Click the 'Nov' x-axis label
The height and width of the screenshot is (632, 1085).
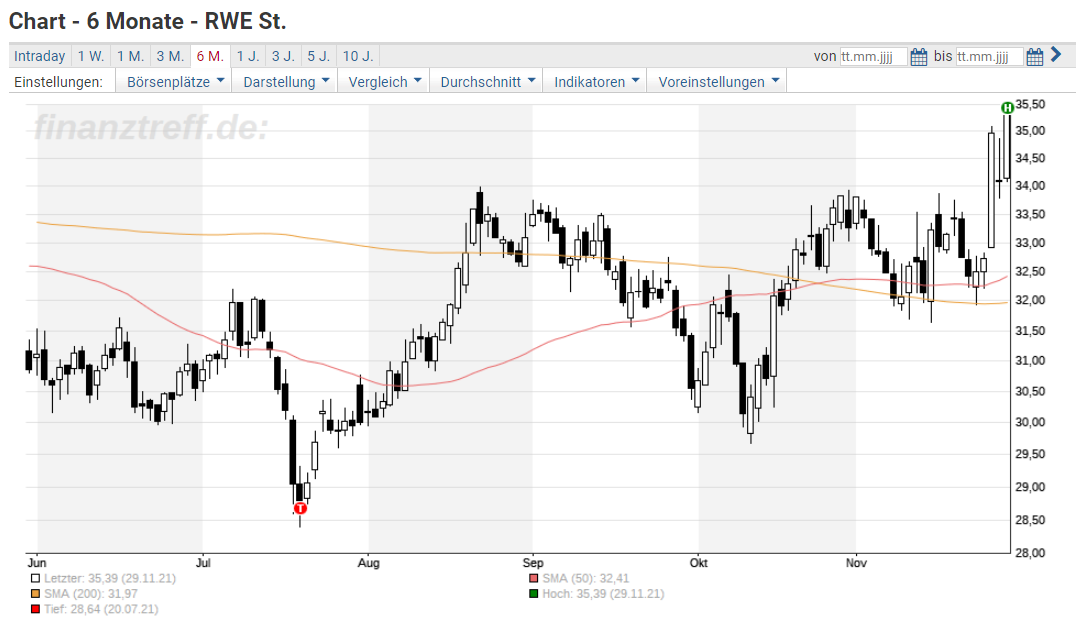pos(856,563)
